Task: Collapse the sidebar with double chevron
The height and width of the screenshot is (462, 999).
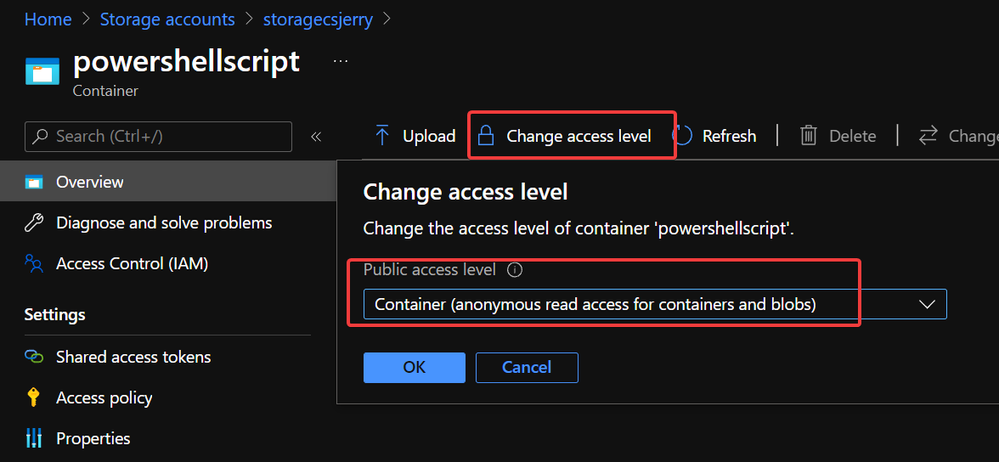Action: point(315,136)
